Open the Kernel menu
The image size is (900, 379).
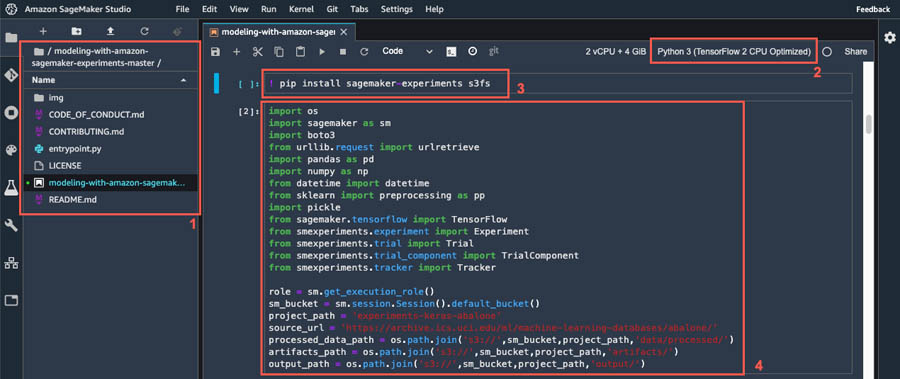pyautogui.click(x=301, y=9)
